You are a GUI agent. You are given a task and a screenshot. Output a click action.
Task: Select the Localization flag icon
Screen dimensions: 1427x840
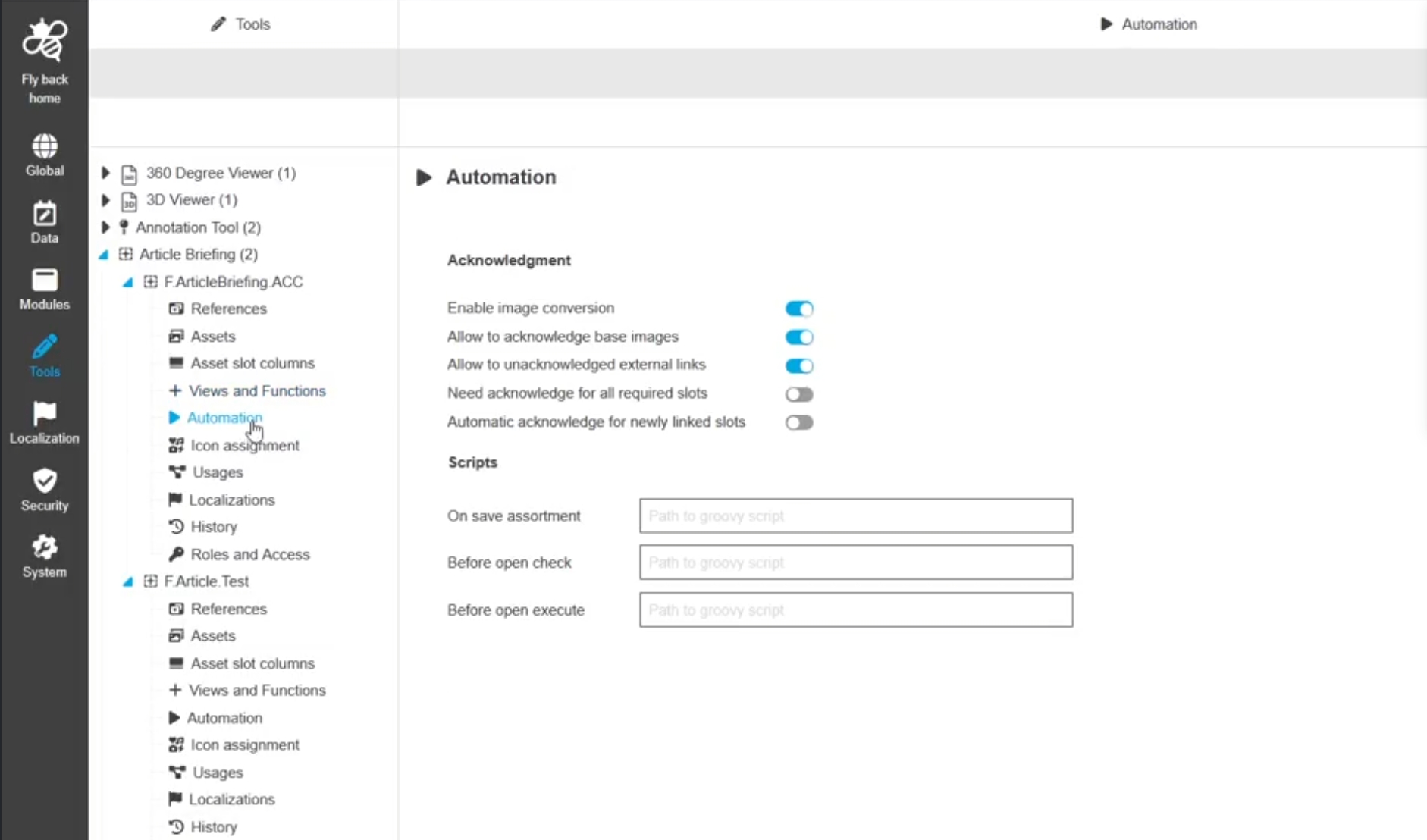click(44, 415)
